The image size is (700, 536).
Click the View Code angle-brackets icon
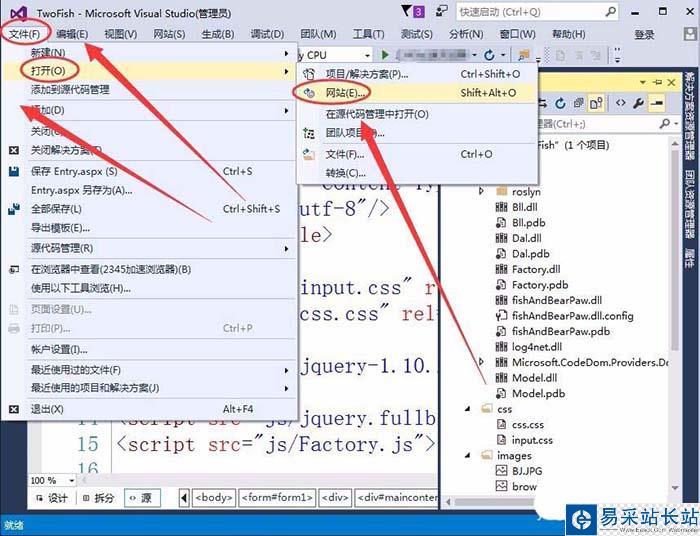621,103
